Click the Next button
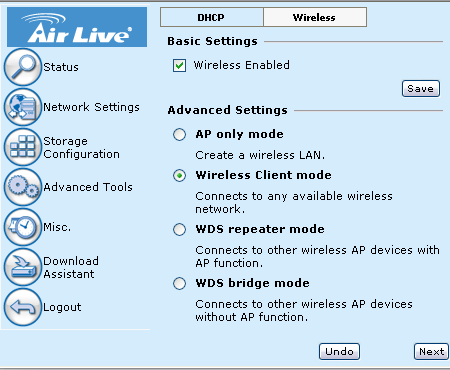 tap(431, 352)
